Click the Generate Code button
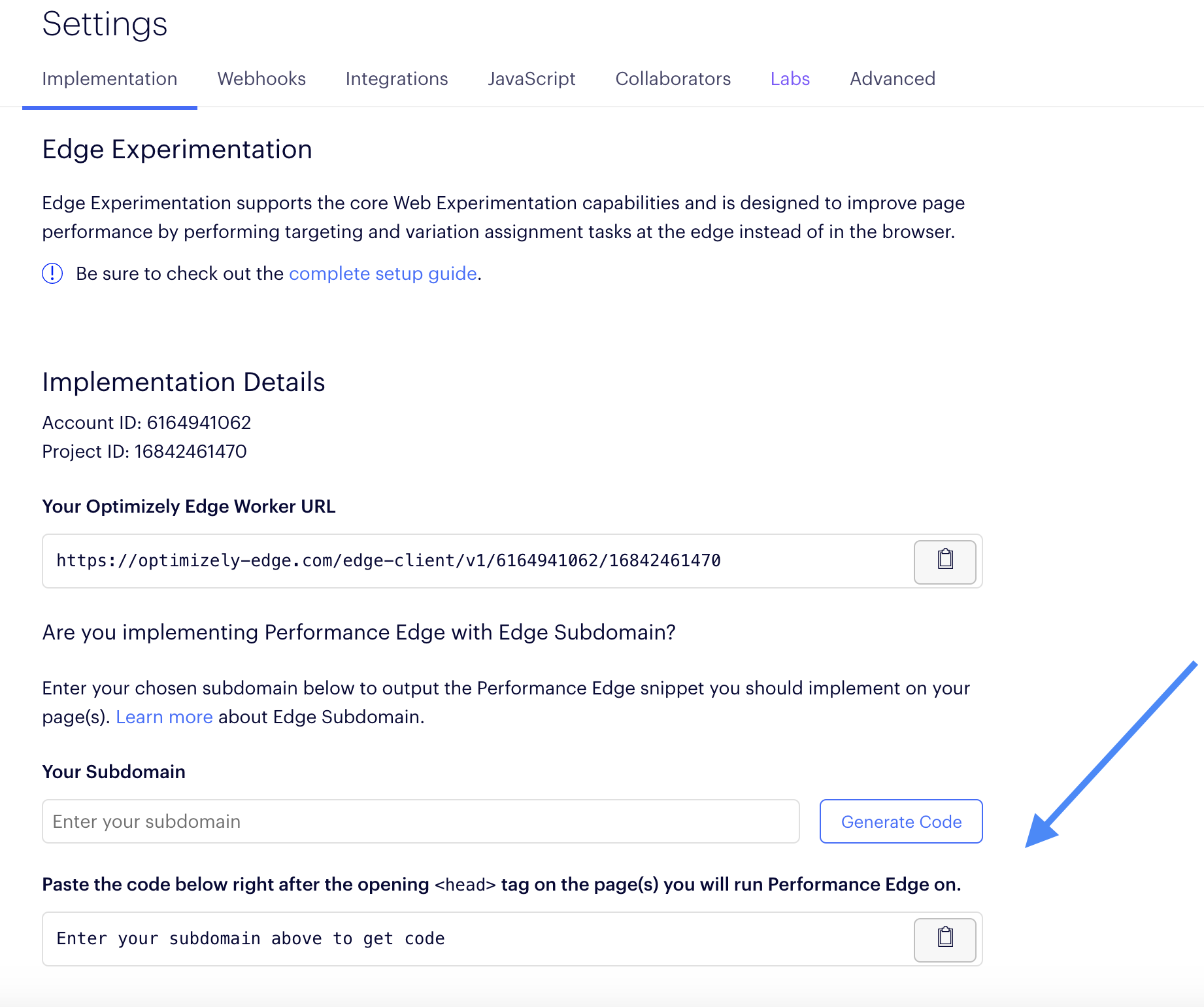1204x1007 pixels. 901,821
